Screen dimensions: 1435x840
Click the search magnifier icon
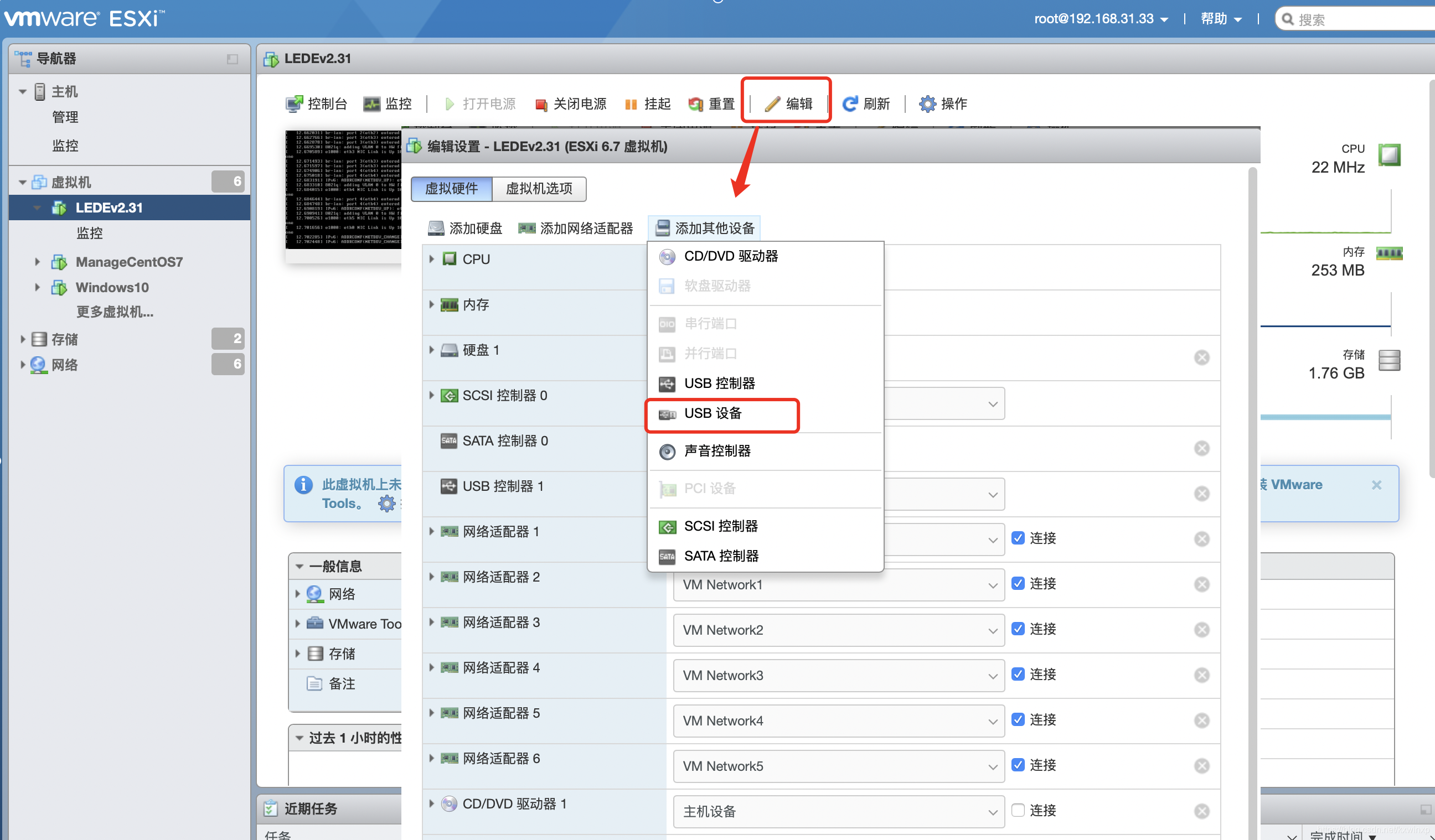[x=1288, y=19]
